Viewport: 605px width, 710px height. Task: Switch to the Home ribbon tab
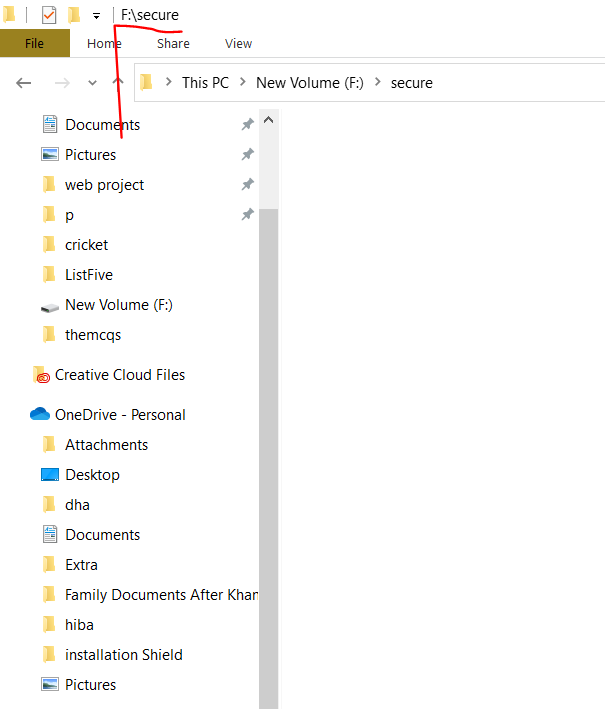(x=104, y=43)
